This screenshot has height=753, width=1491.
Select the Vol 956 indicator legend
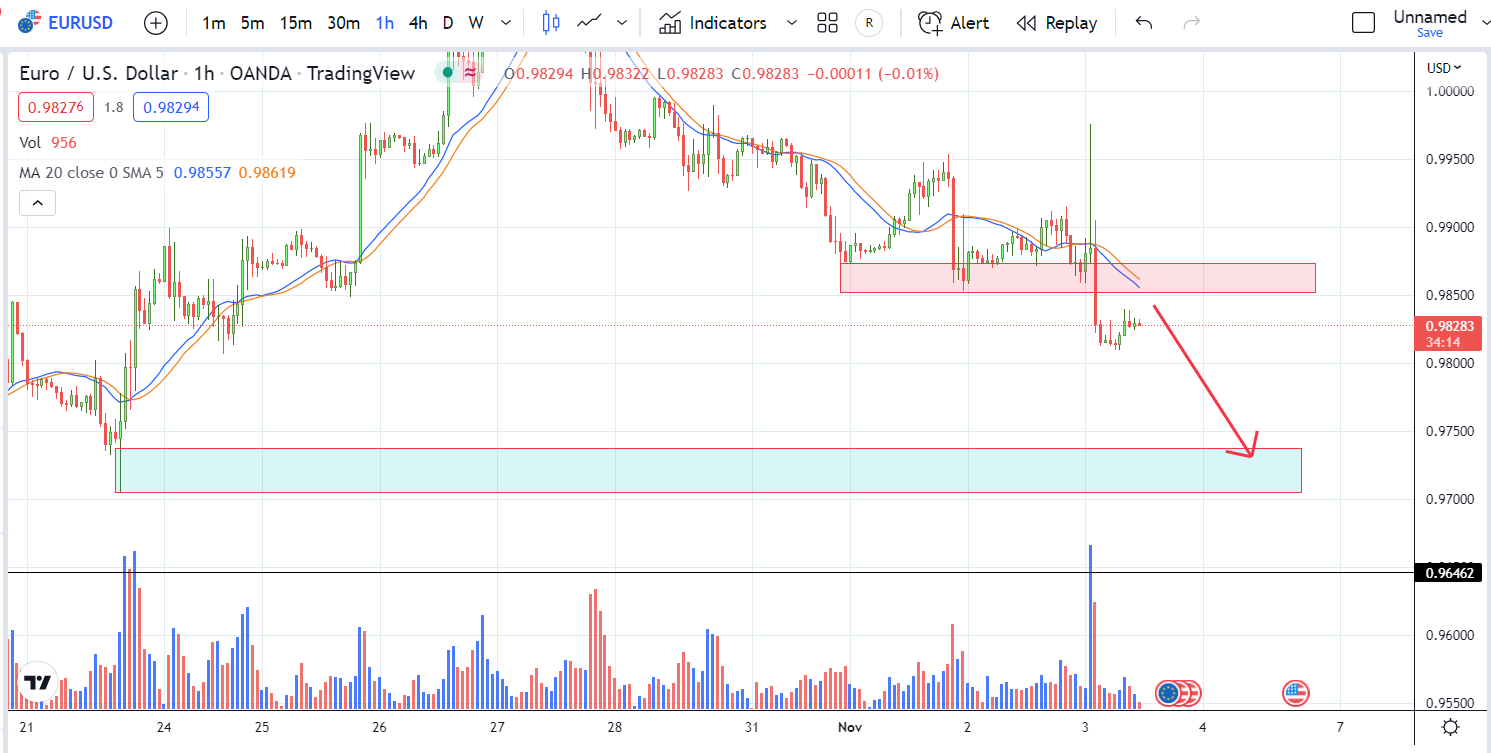[x=49, y=143]
